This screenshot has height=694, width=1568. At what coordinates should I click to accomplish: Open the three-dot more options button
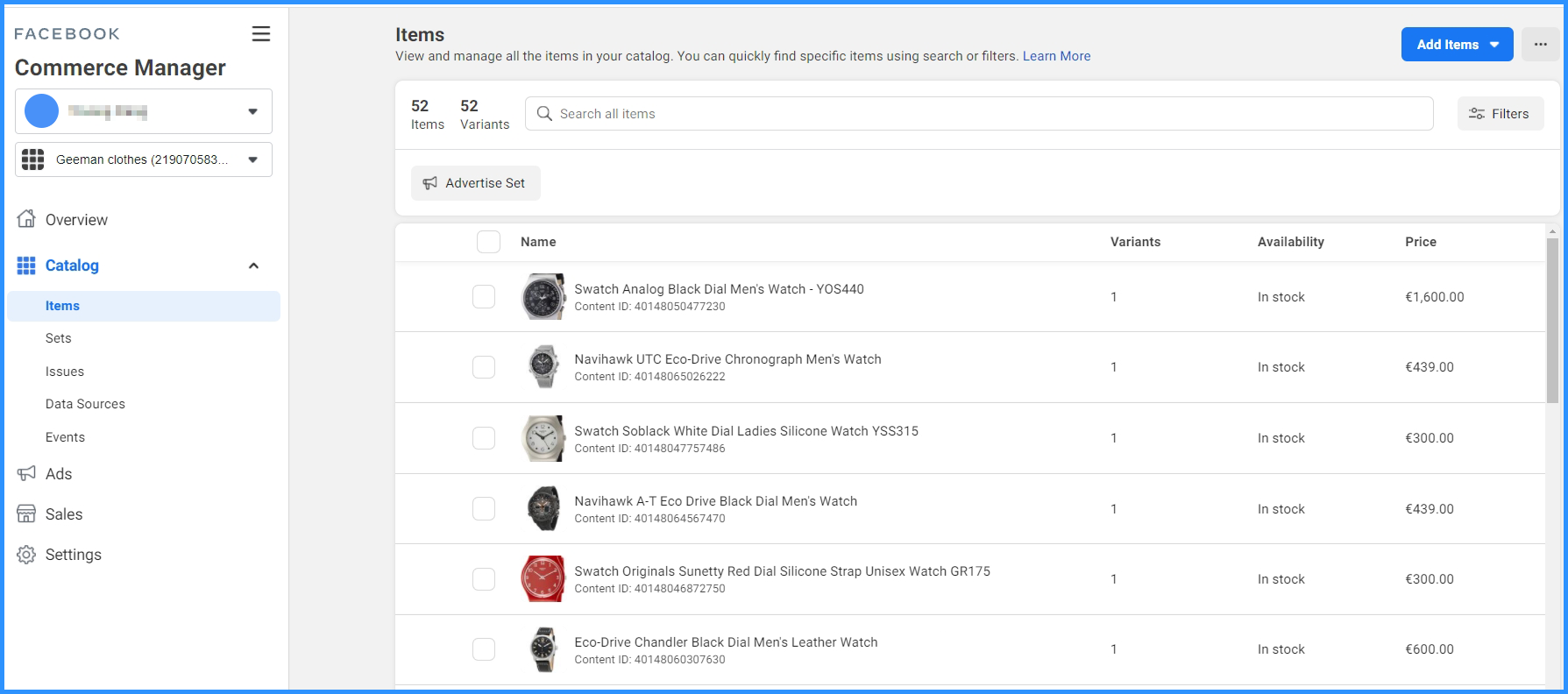click(x=1540, y=45)
